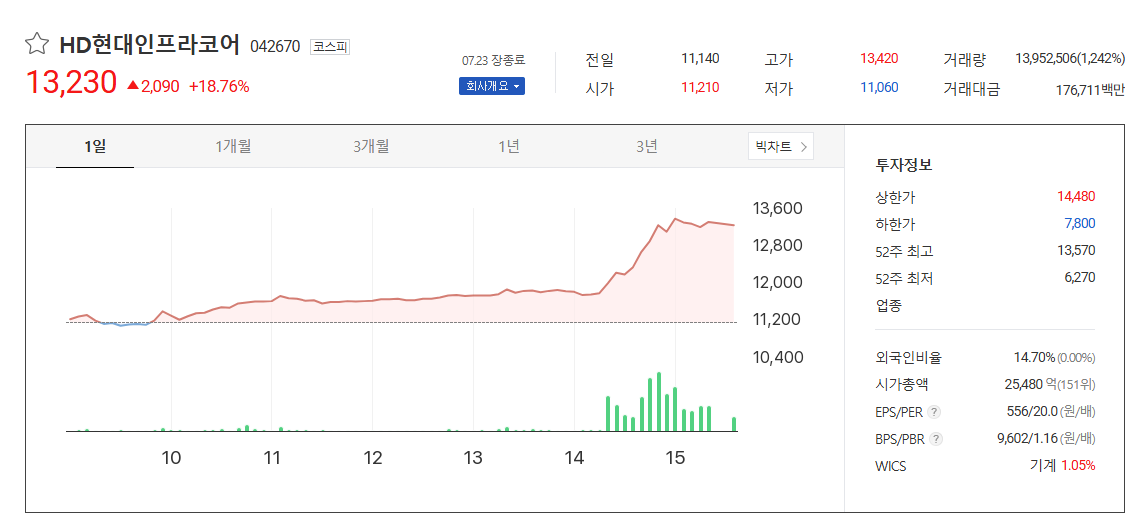Viewport: 1129px width, 513px height.
Task: Click the 07.23 장종료 status text
Action: point(493,61)
